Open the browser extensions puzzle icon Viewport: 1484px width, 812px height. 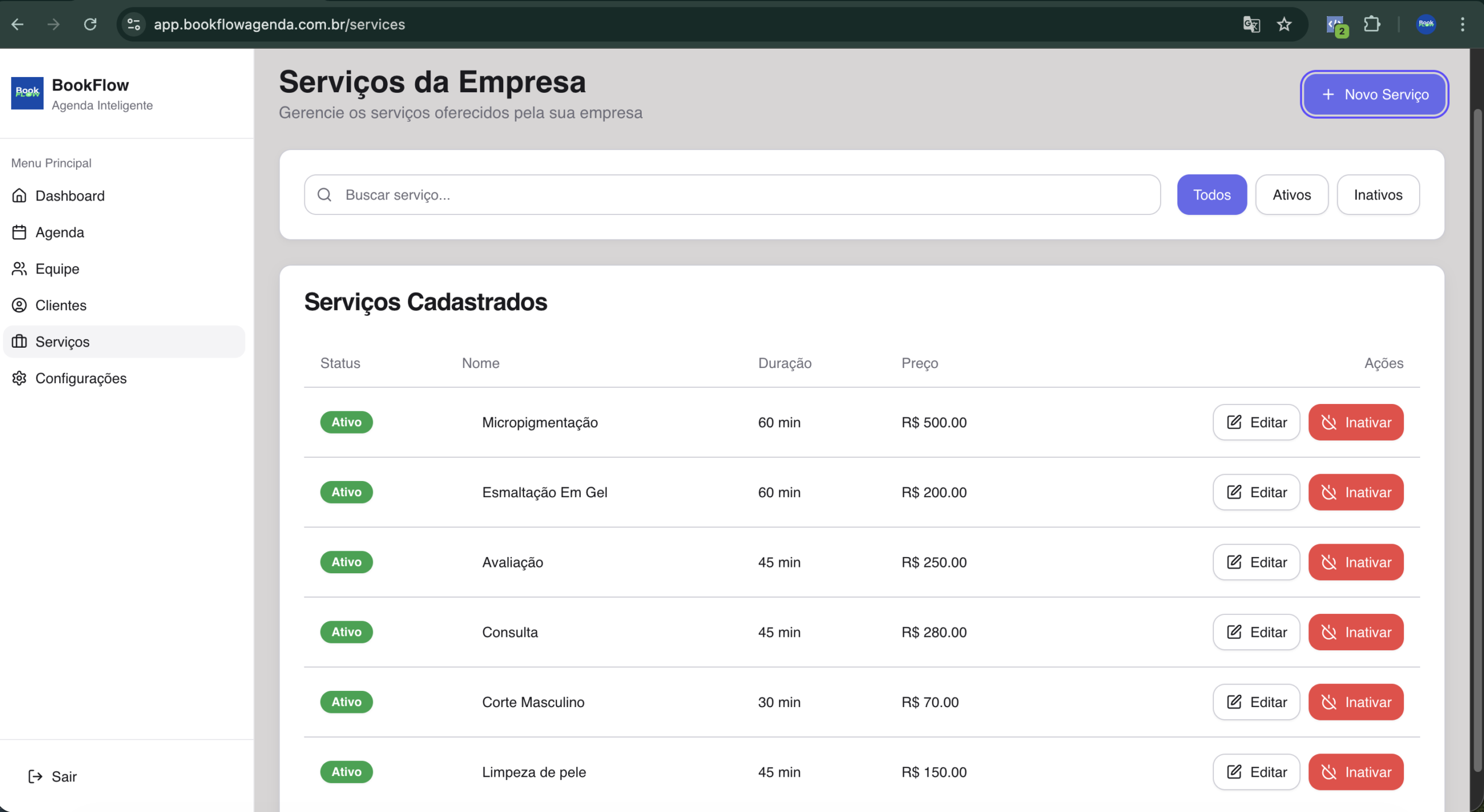(x=1372, y=24)
